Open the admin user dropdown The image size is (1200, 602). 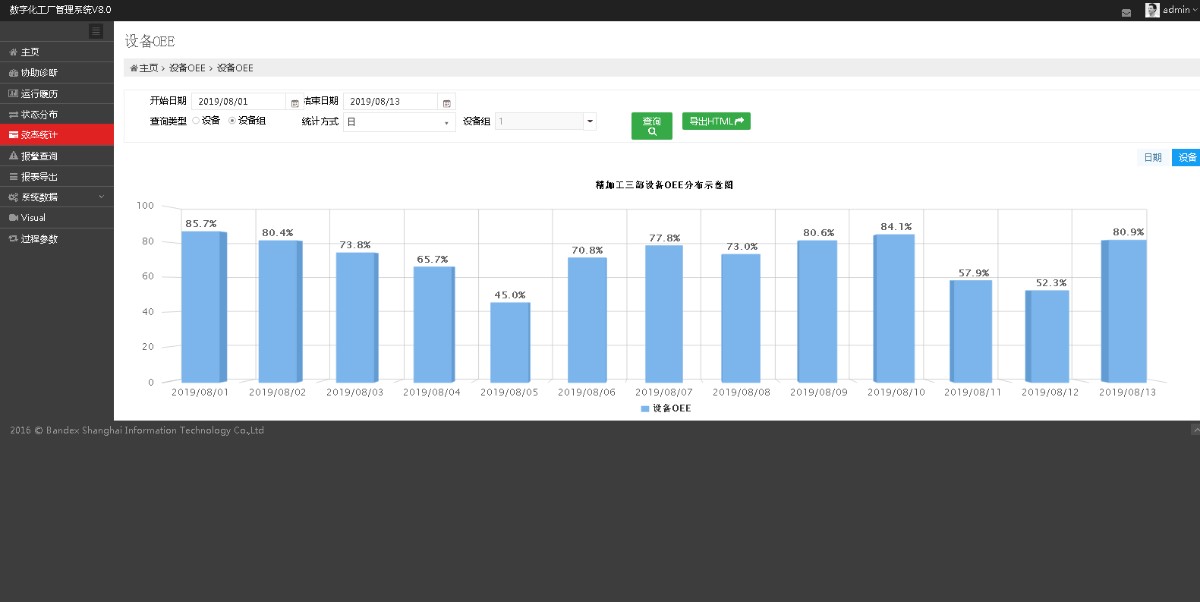pos(1180,10)
